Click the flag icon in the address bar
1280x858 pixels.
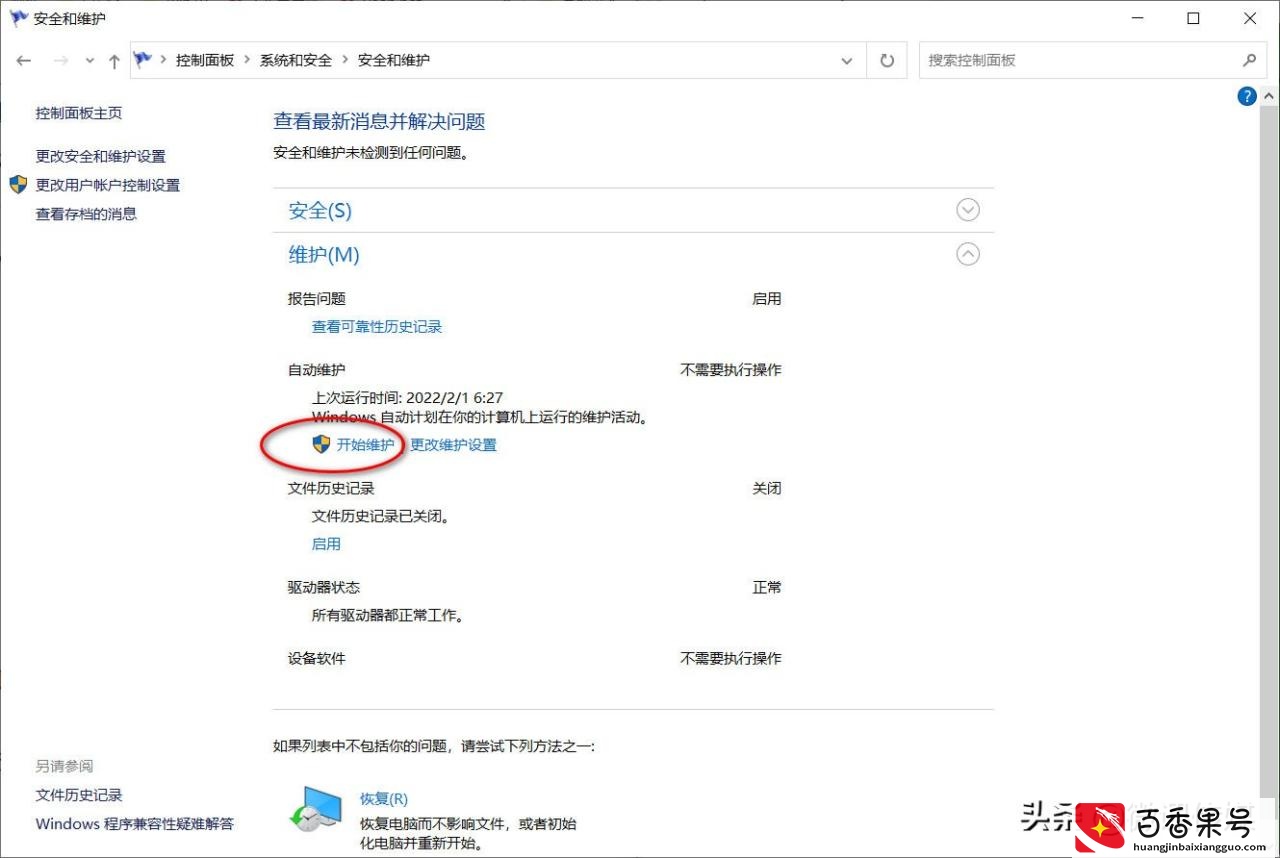[x=143, y=60]
